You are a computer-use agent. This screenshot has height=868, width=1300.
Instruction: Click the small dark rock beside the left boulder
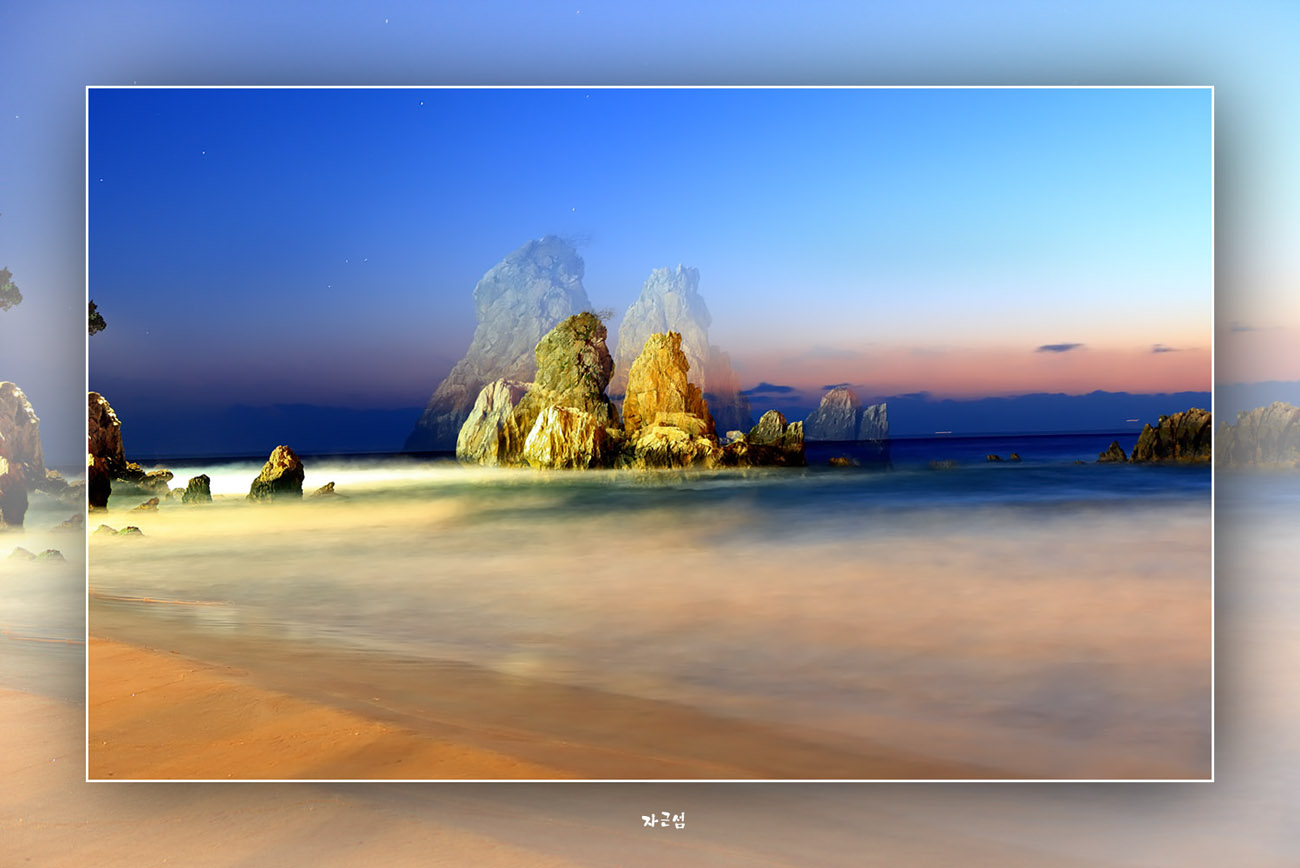(x=197, y=489)
